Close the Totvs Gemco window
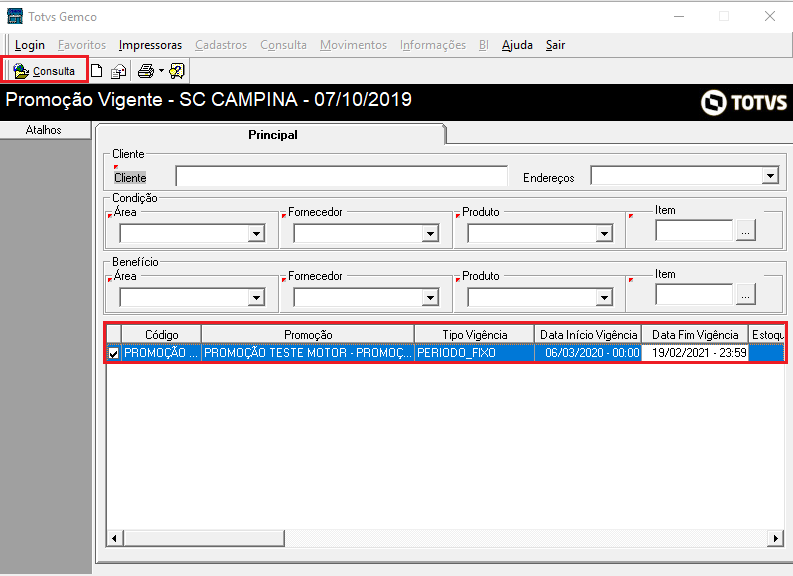This screenshot has width=793, height=576. 770,16
